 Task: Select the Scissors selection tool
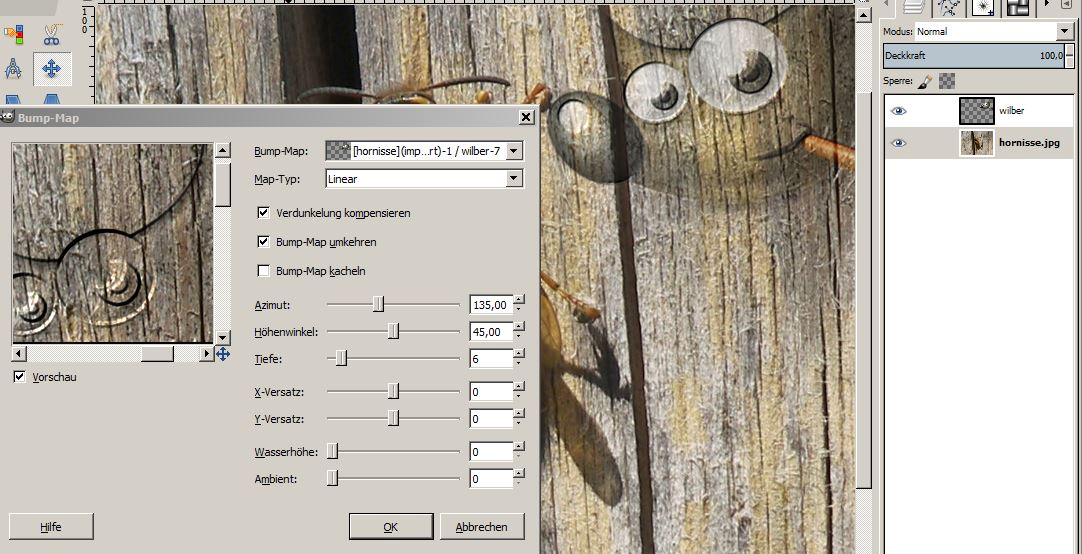click(52, 34)
